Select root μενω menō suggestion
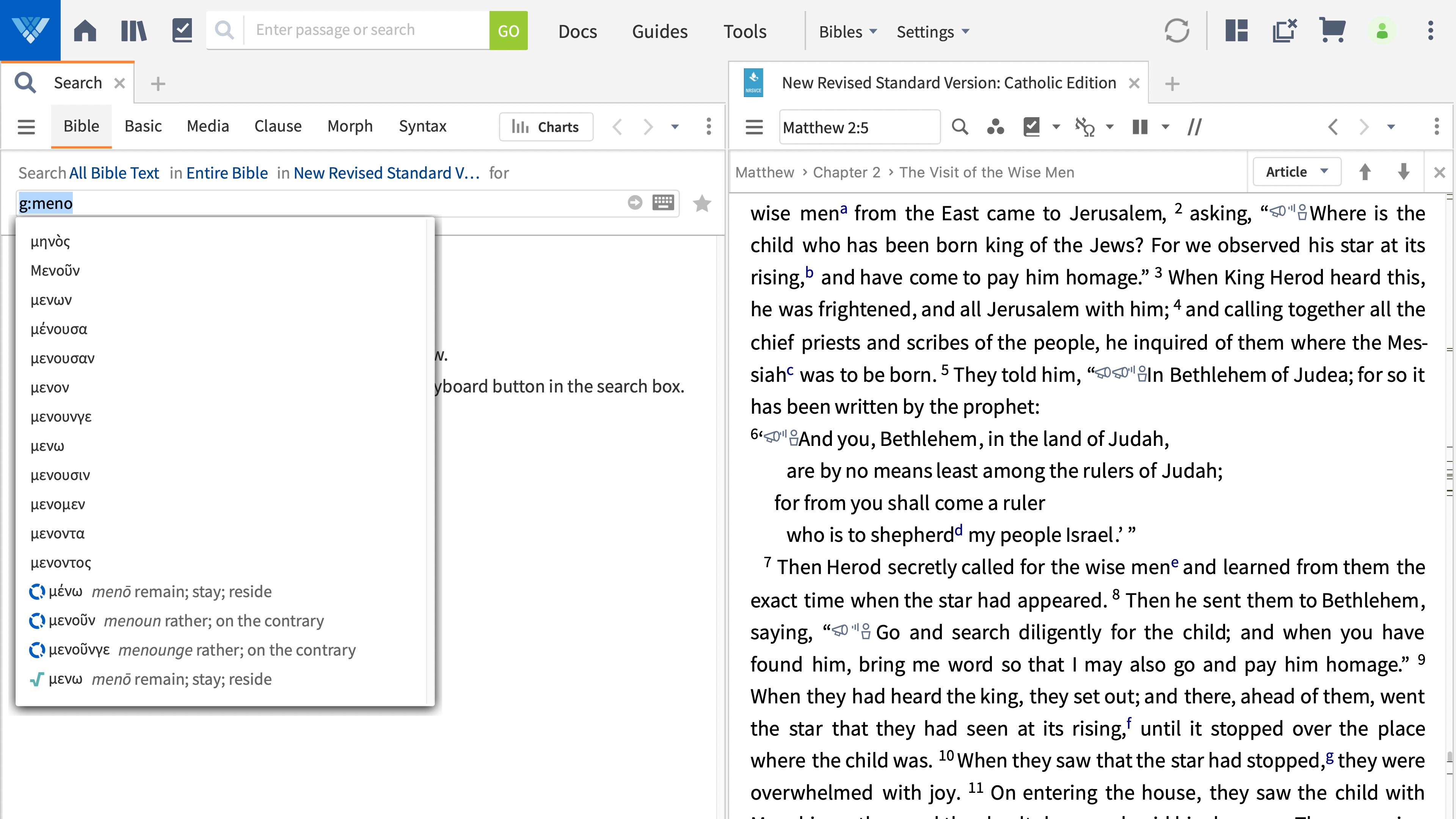The height and width of the screenshot is (819, 1456). point(225,679)
